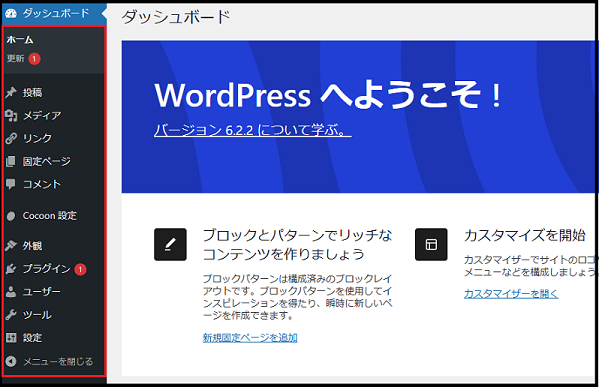The height and width of the screenshot is (387, 599).
Task: Click the plug icon beside プラグイン
Action: [11, 269]
